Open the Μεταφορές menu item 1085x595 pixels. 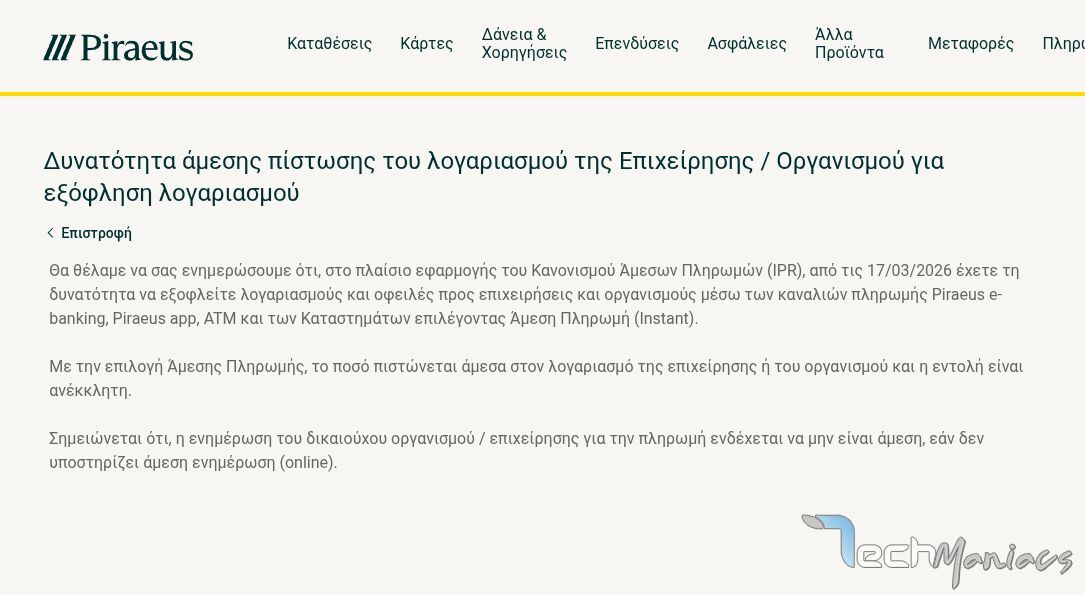(x=970, y=44)
